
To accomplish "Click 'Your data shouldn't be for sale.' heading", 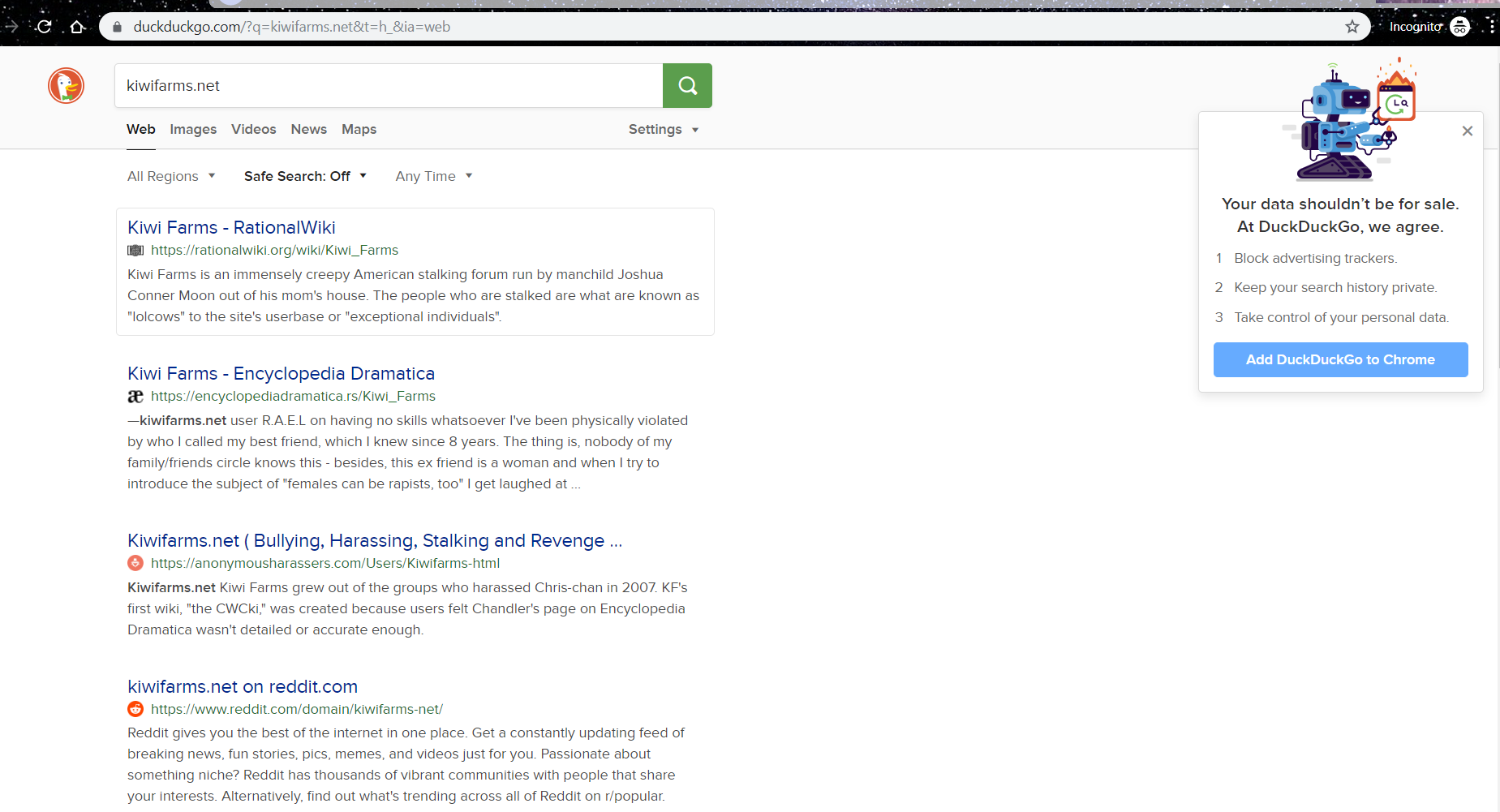I will pos(1340,204).
